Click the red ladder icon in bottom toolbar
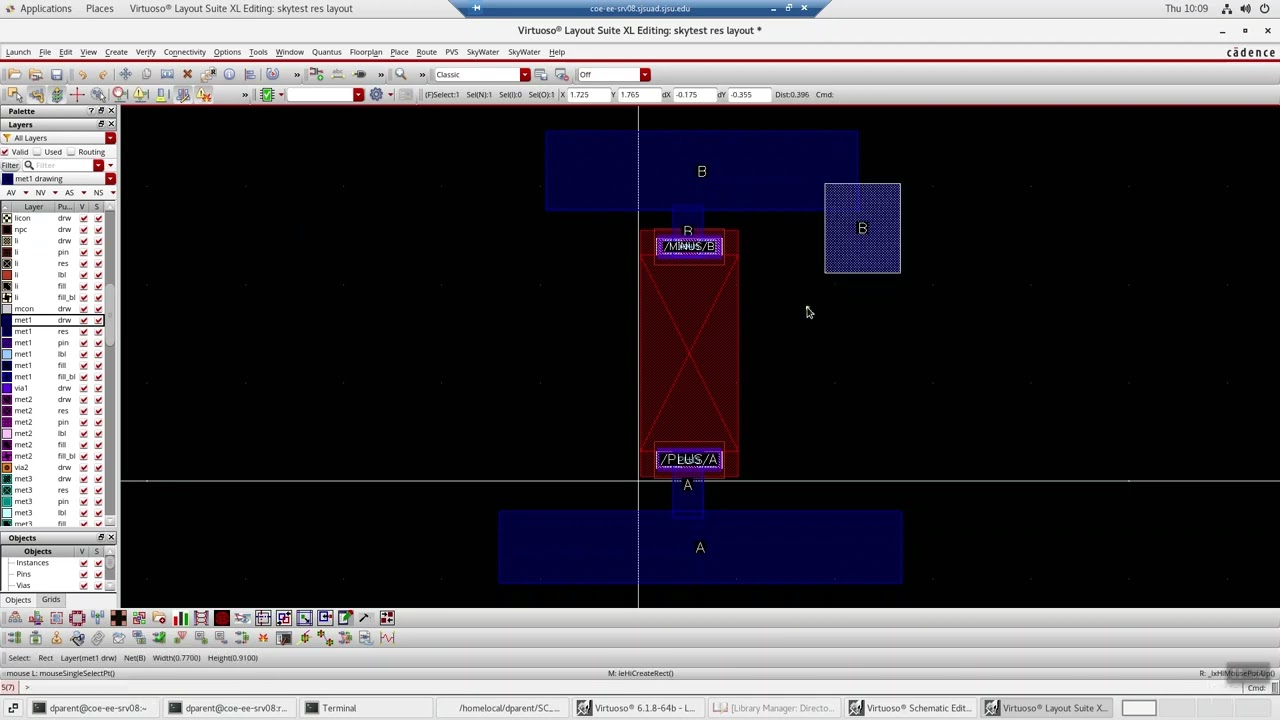 click(x=201, y=618)
